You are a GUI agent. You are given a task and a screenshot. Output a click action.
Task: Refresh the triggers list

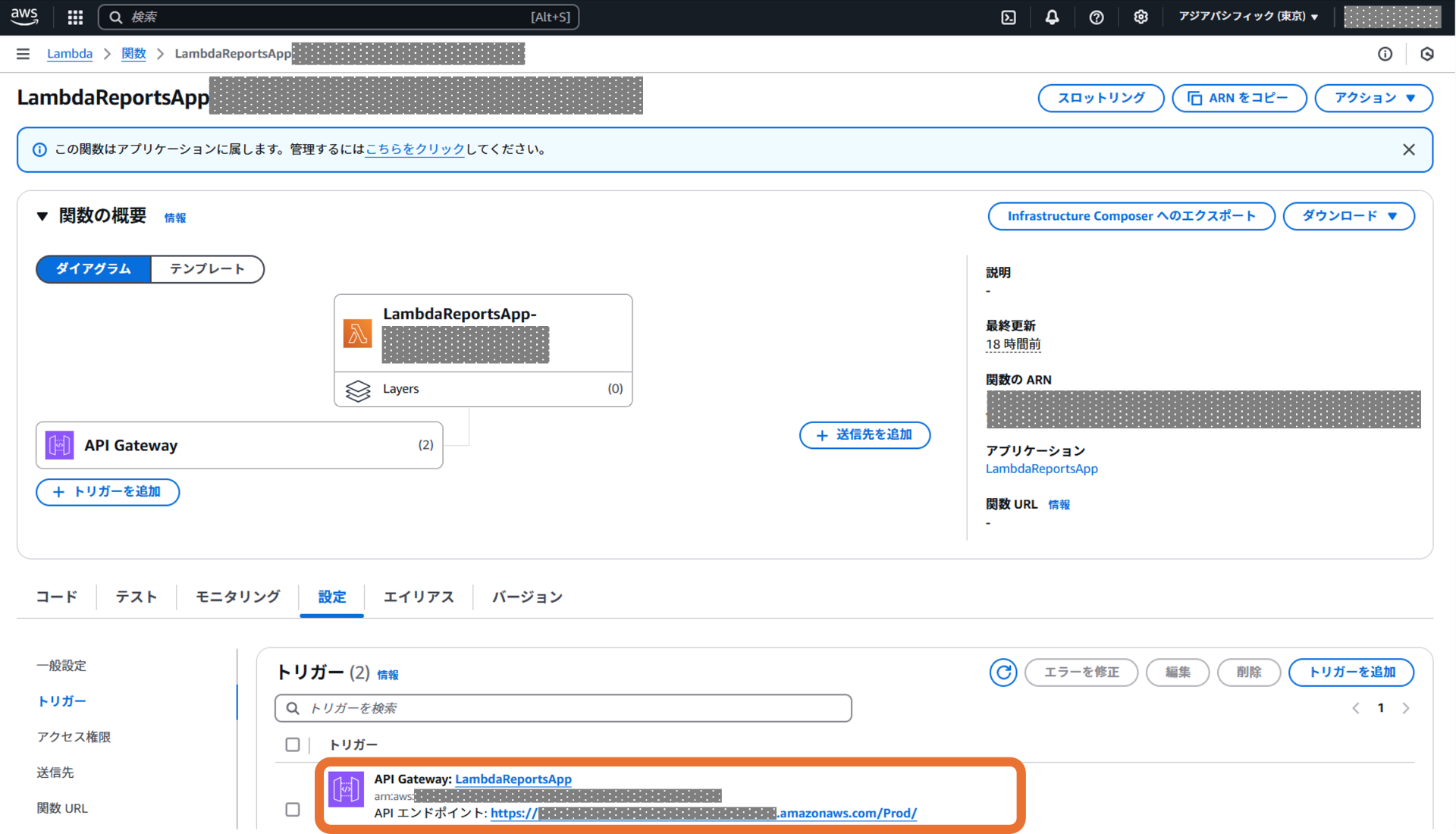coord(1003,673)
